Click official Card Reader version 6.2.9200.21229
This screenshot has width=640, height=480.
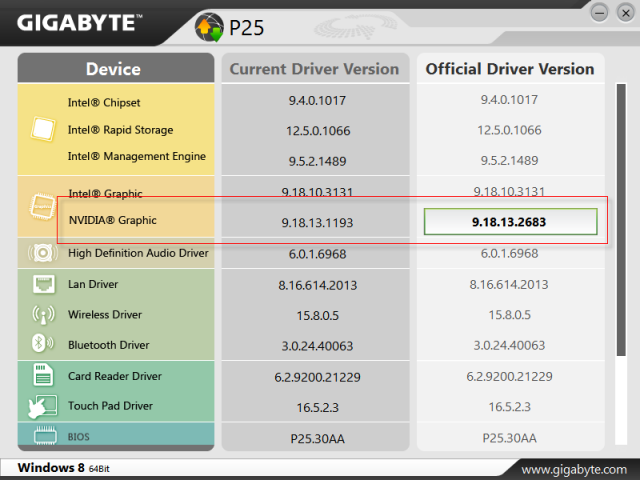(509, 376)
